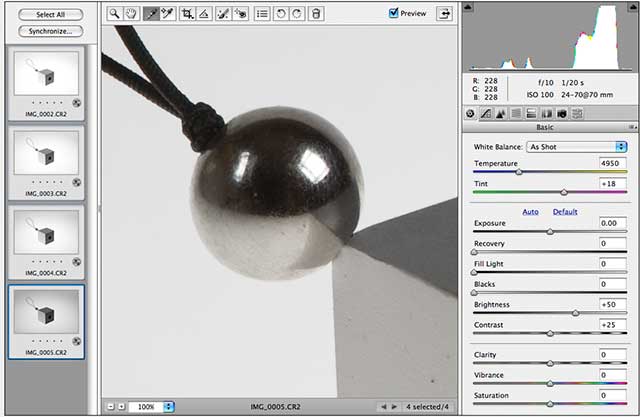Click the Blacks slider handle
Screen dimensions: 640x417
474,293
